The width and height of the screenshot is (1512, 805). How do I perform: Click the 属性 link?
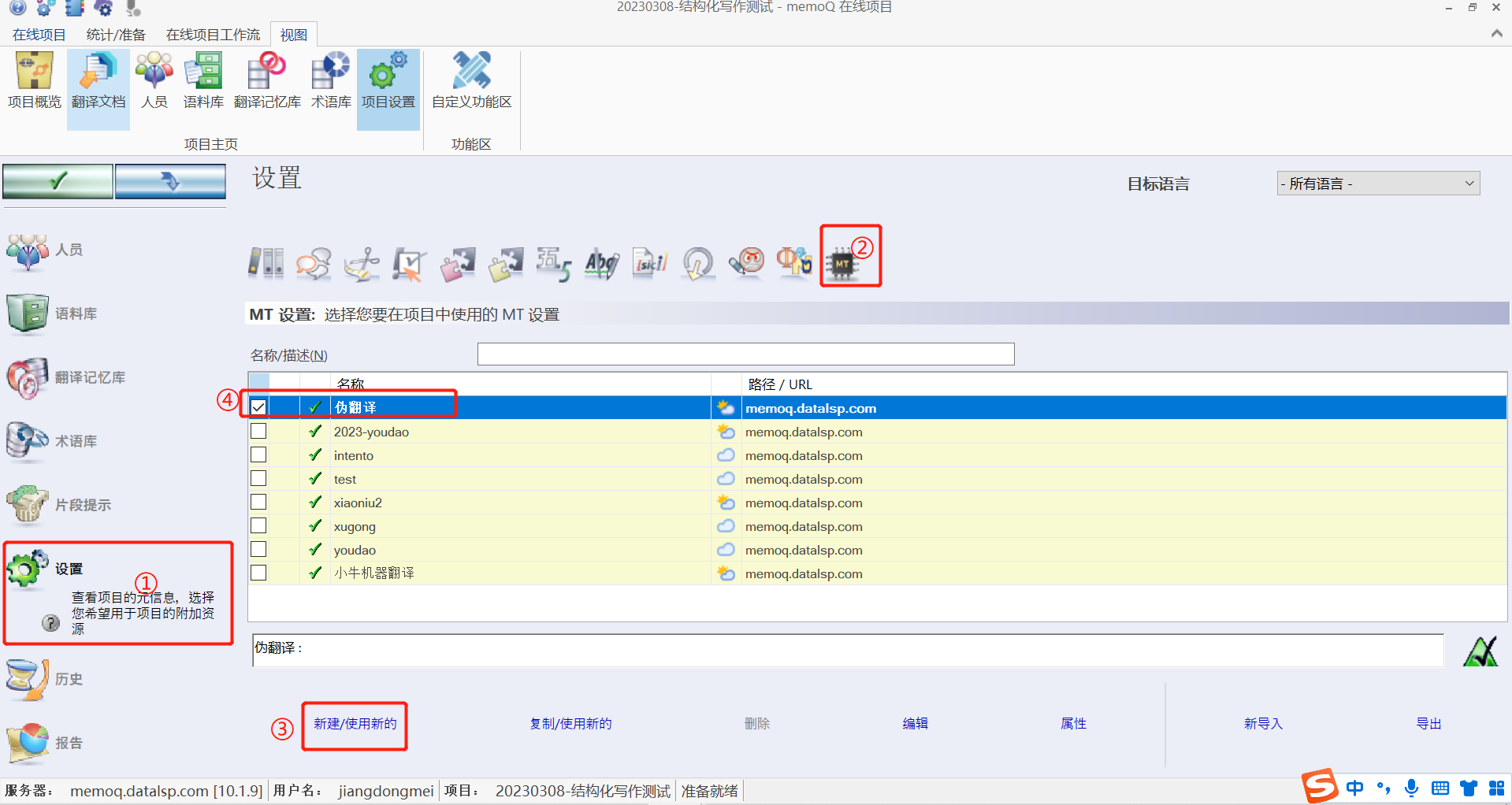[1074, 724]
